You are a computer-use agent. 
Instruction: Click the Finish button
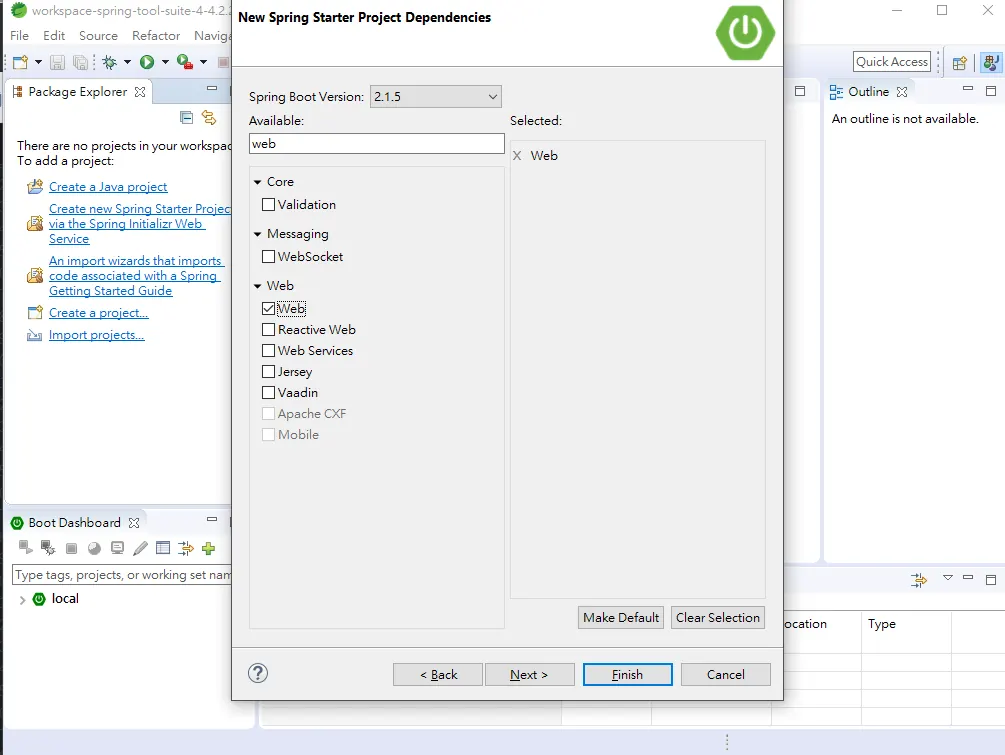(627, 674)
